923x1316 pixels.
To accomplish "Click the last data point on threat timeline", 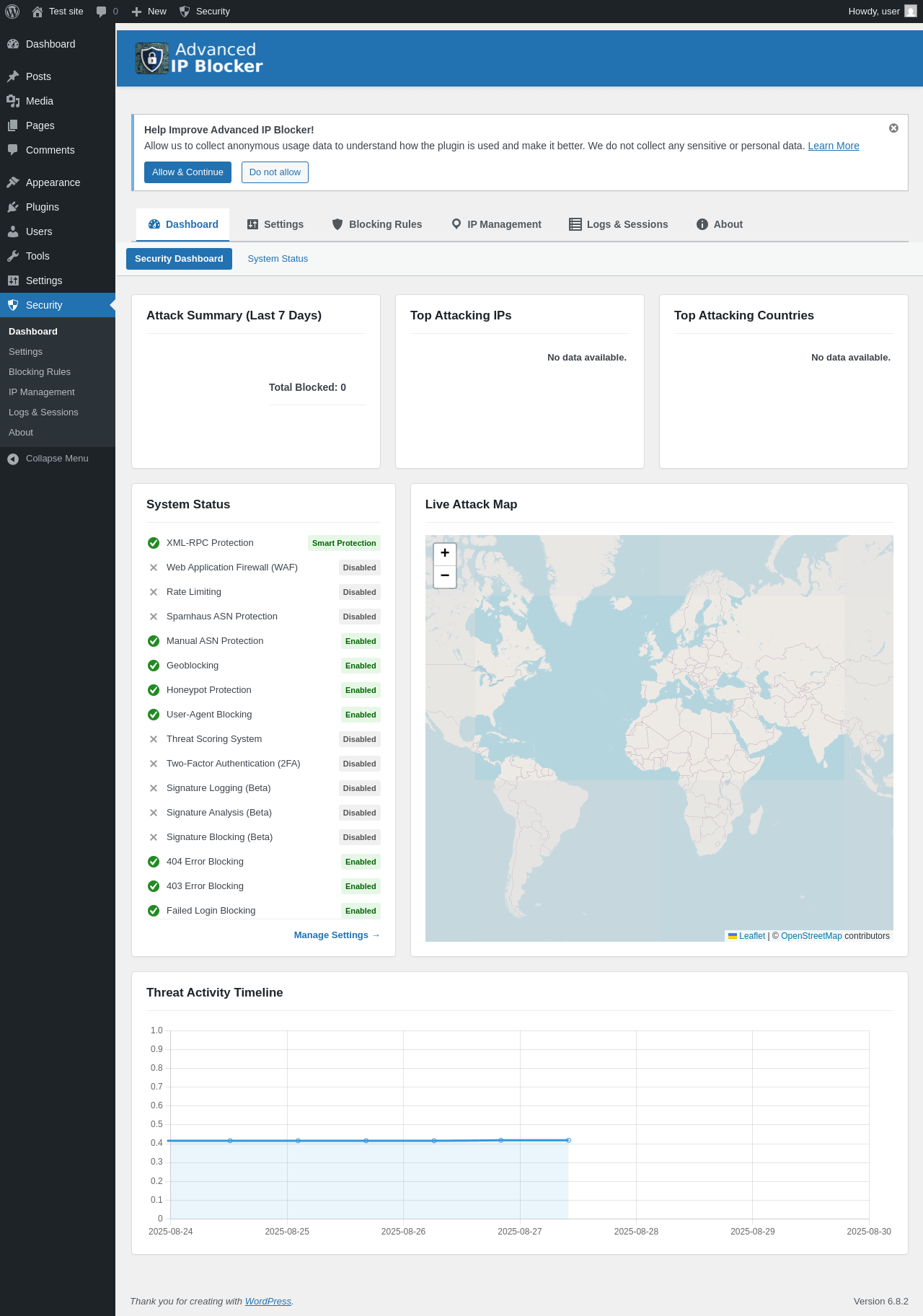I will [x=569, y=1140].
